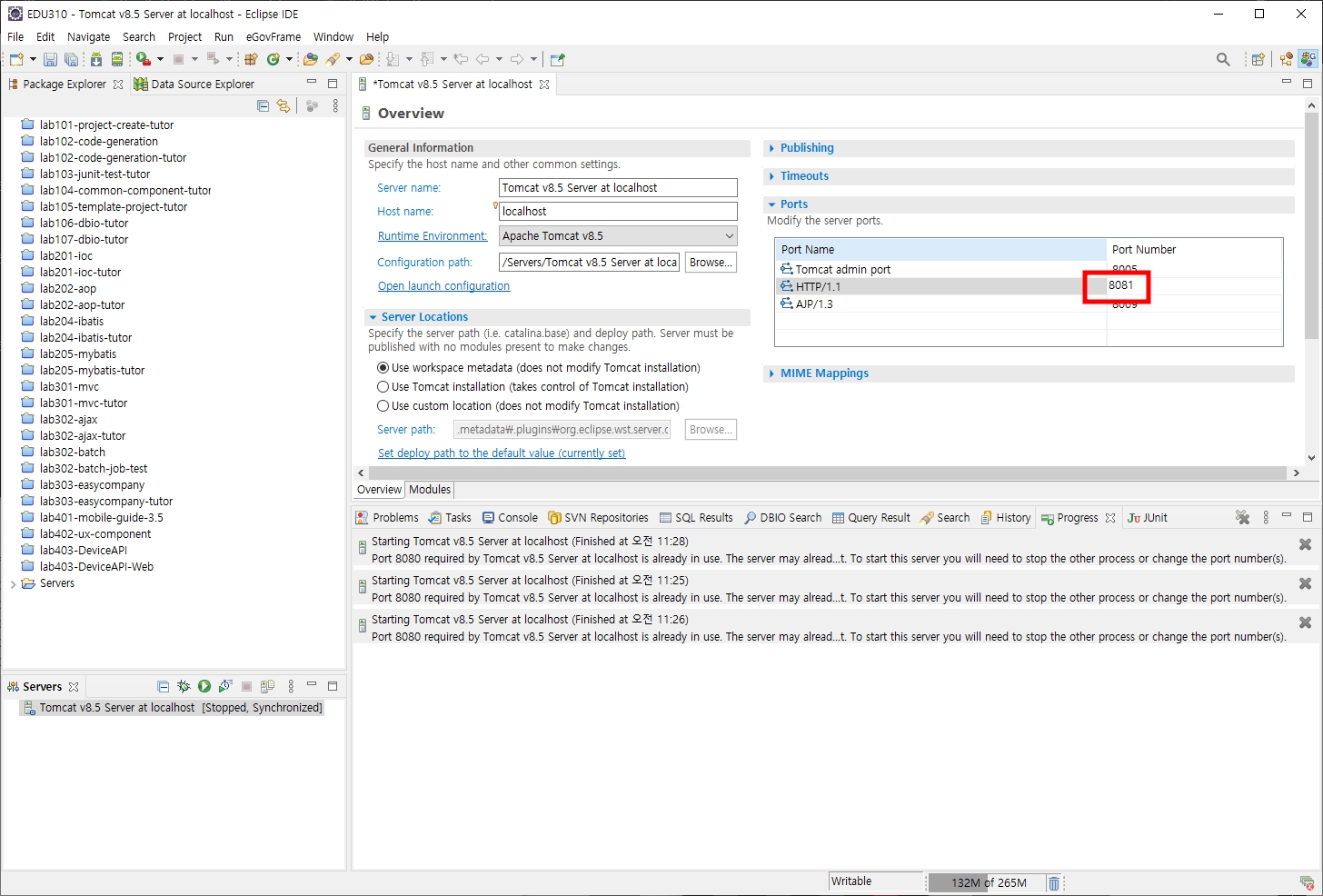This screenshot has height=896, width=1323.
Task: Click the editor horizontal scrollbar
Action: (828, 473)
